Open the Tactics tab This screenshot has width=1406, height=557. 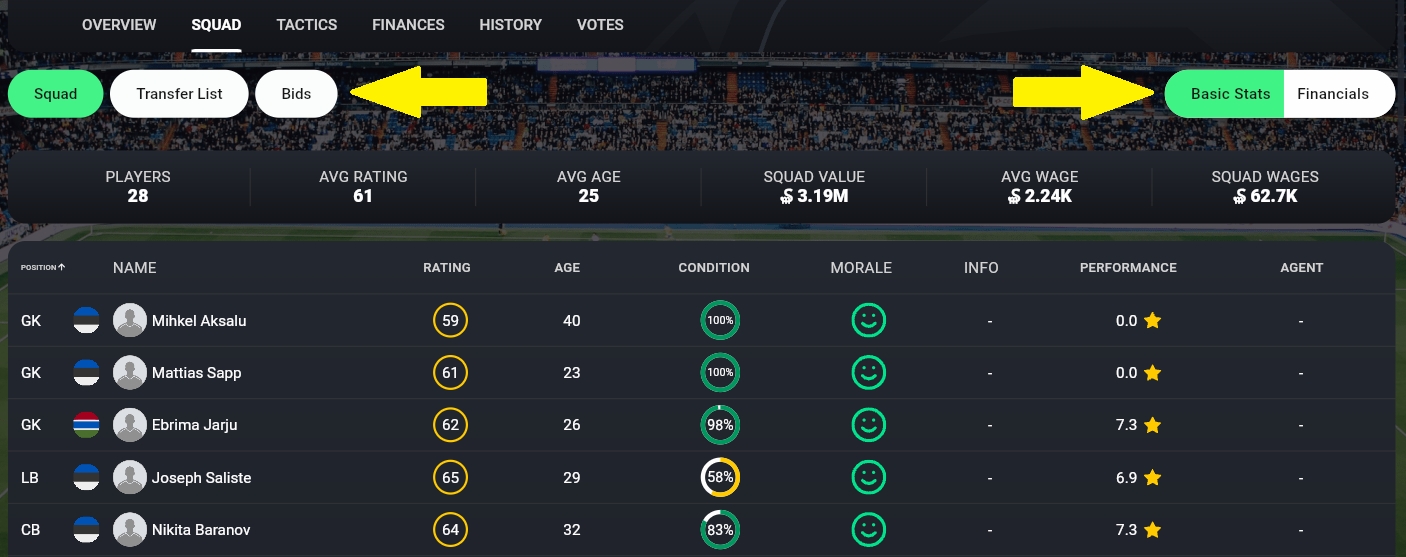307,25
